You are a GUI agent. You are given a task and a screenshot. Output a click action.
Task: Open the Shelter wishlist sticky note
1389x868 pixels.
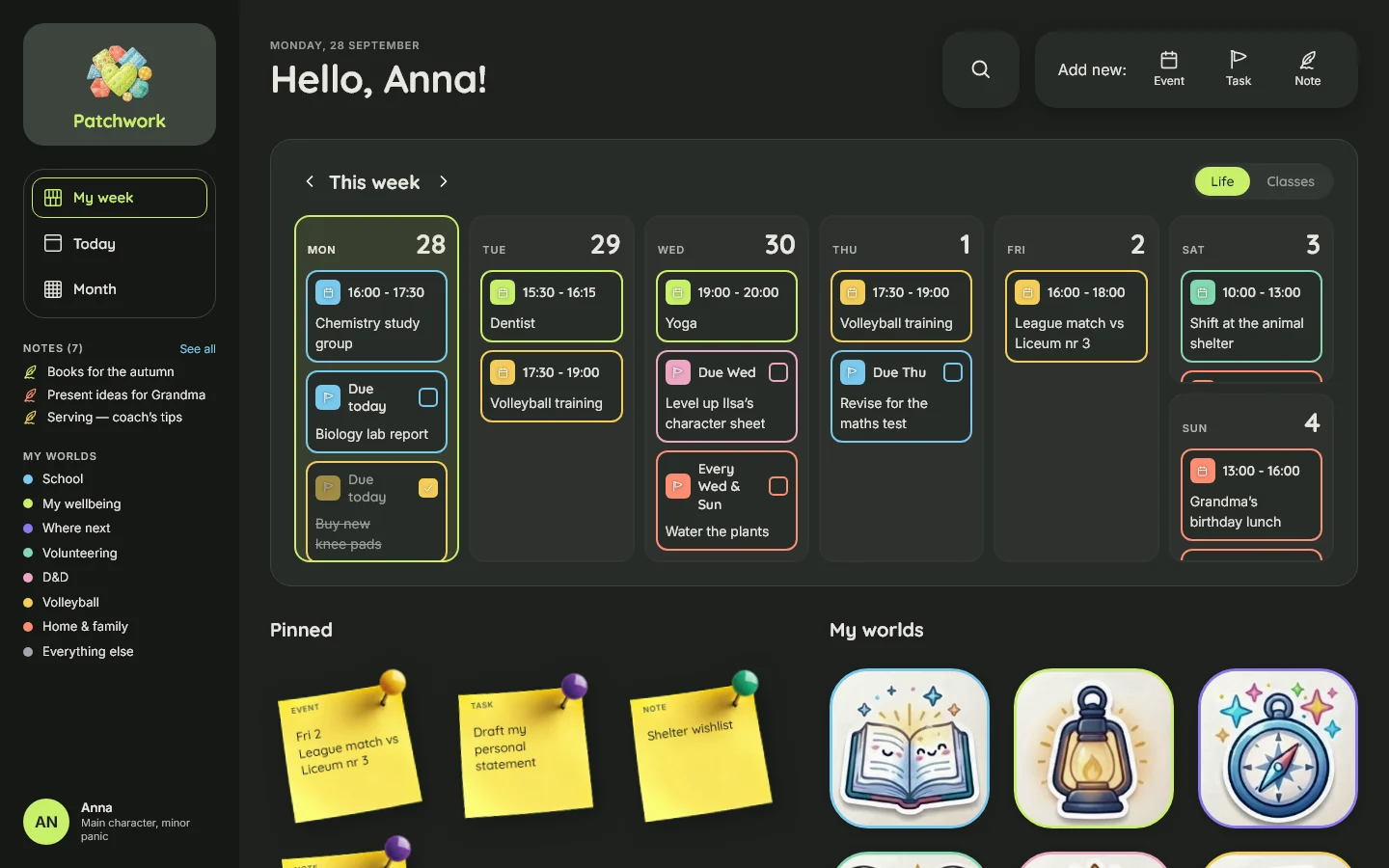point(699,752)
